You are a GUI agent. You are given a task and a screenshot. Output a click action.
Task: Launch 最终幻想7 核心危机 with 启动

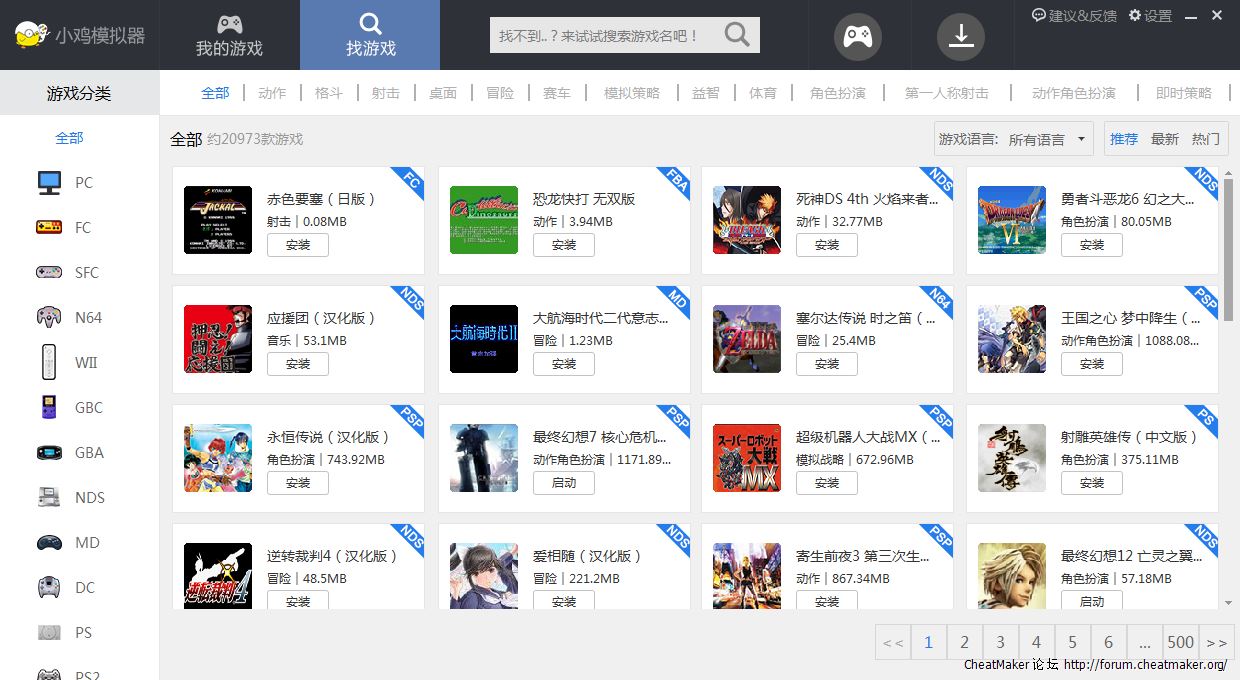tap(564, 483)
